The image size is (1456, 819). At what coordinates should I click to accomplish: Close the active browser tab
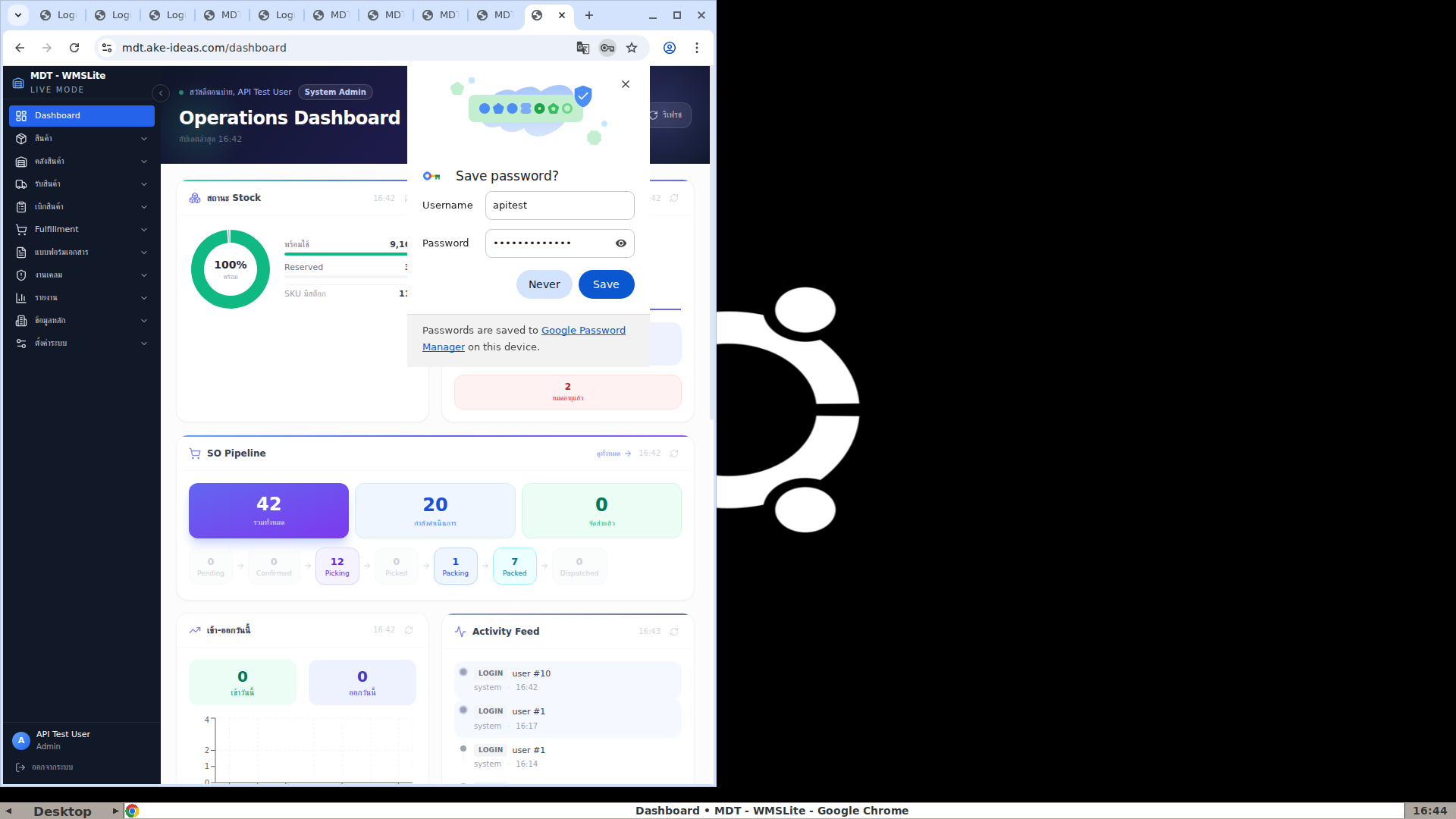[562, 15]
